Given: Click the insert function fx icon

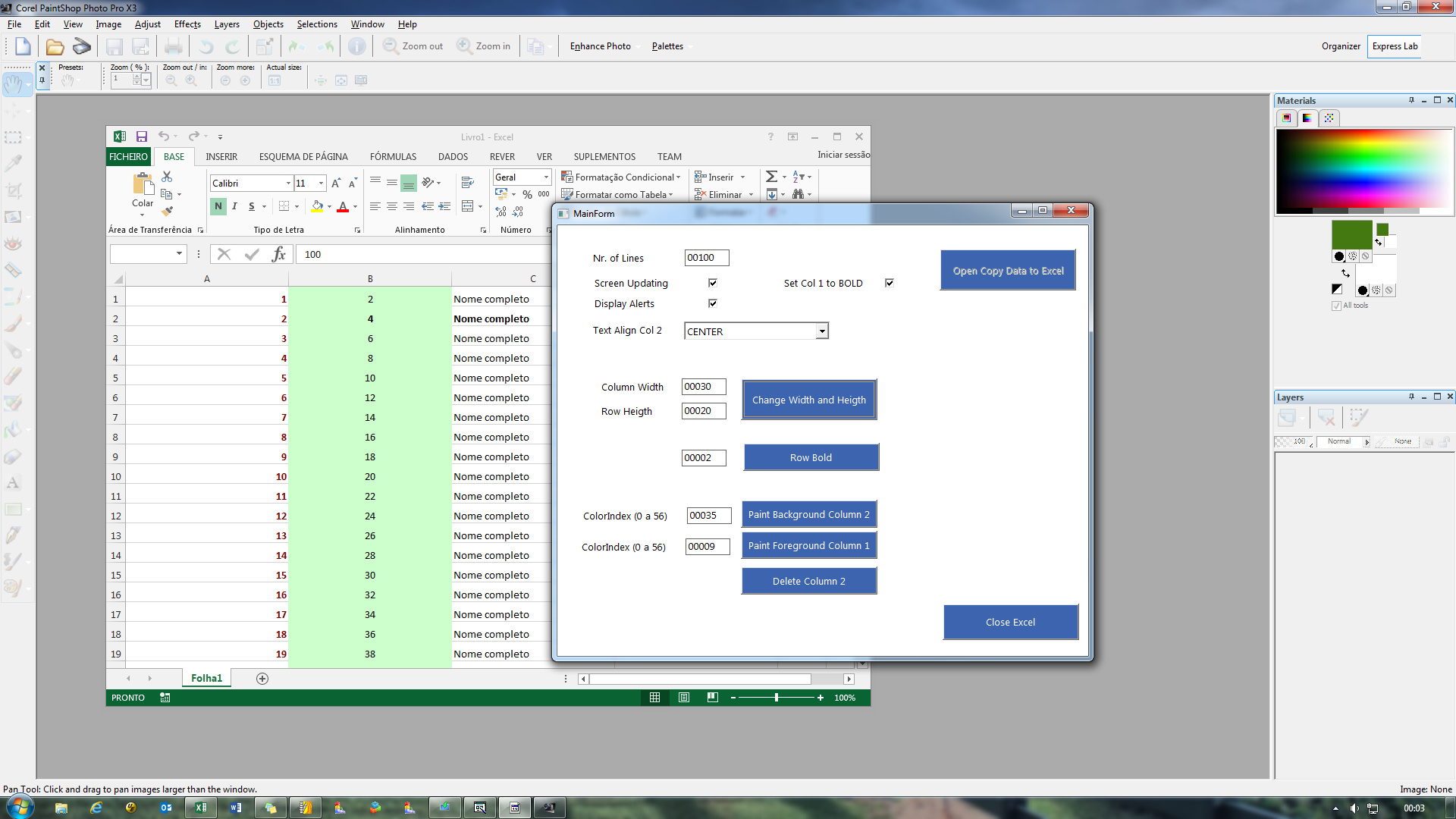Looking at the screenshot, I should click(278, 254).
